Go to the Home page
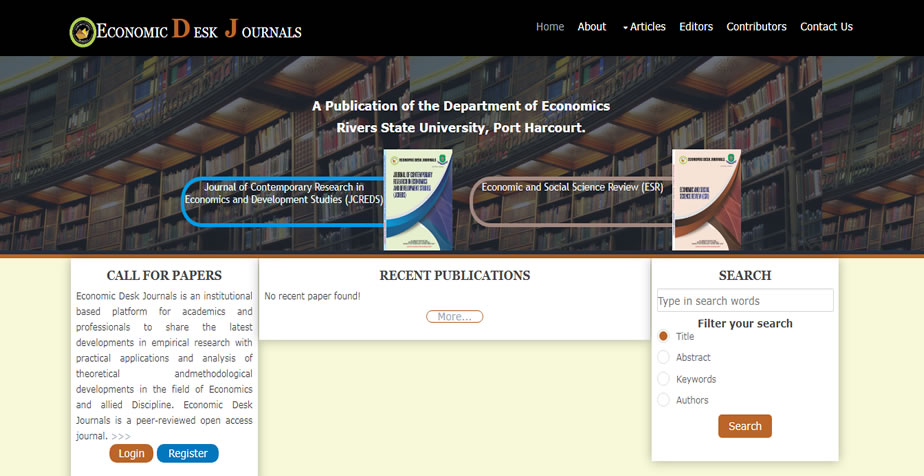This screenshot has height=476, width=924. (x=550, y=27)
